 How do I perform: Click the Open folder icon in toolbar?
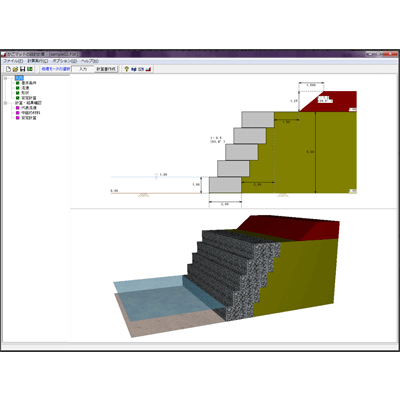tap(15, 69)
